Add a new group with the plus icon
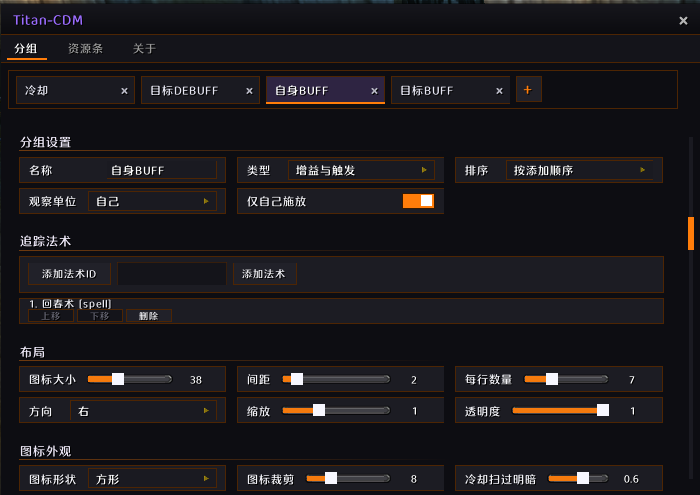The image size is (700, 495). pyautogui.click(x=528, y=90)
